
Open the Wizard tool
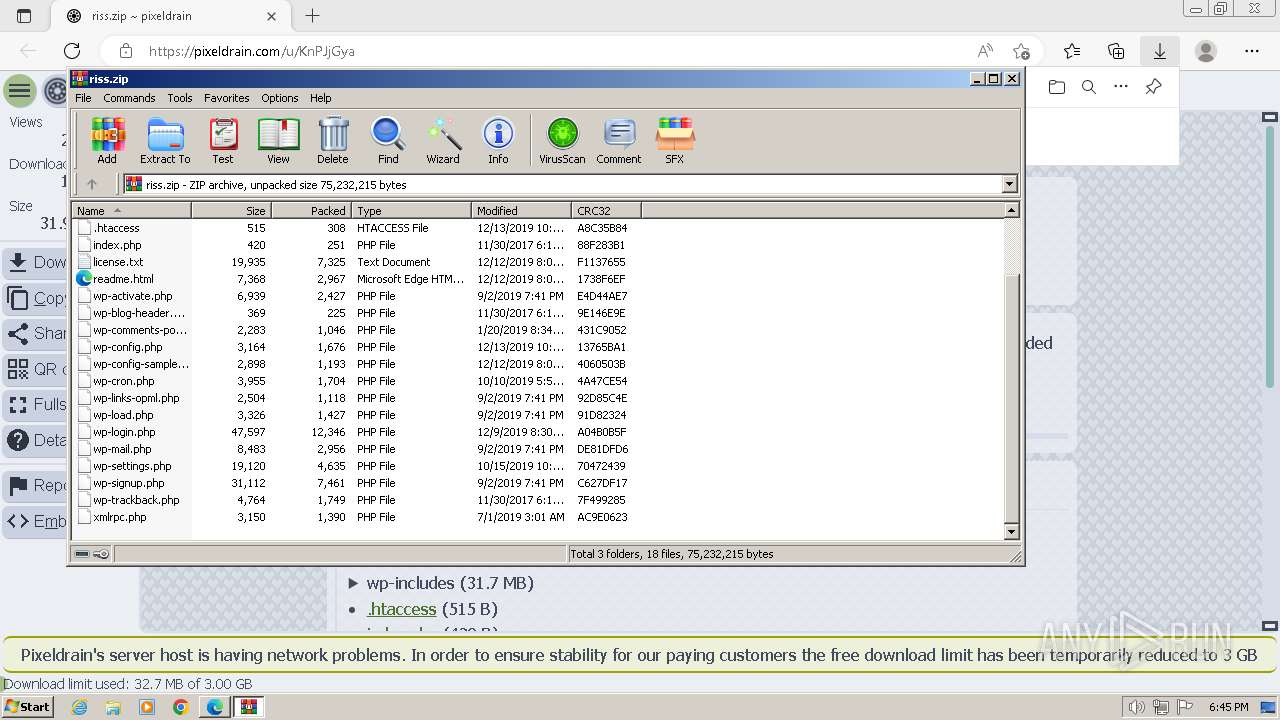click(443, 140)
